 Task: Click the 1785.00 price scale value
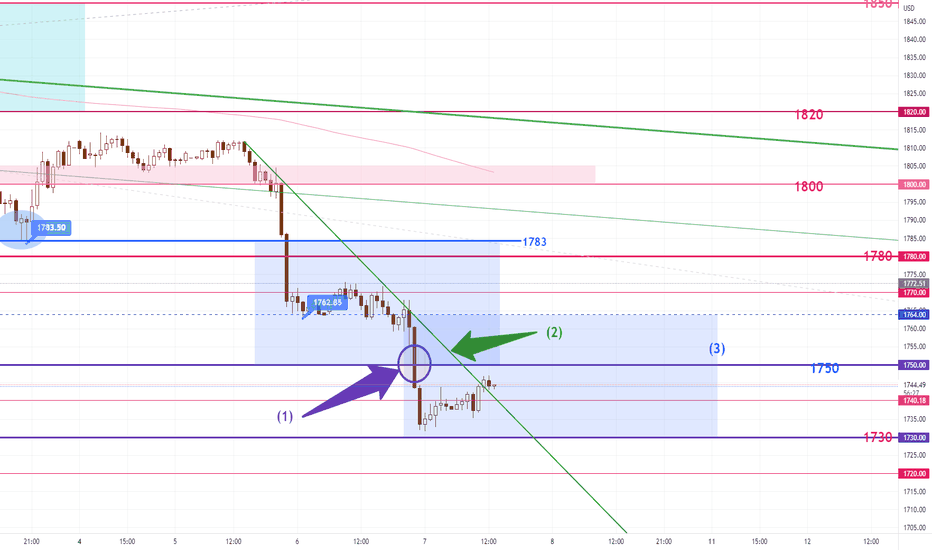pyautogui.click(x=915, y=238)
